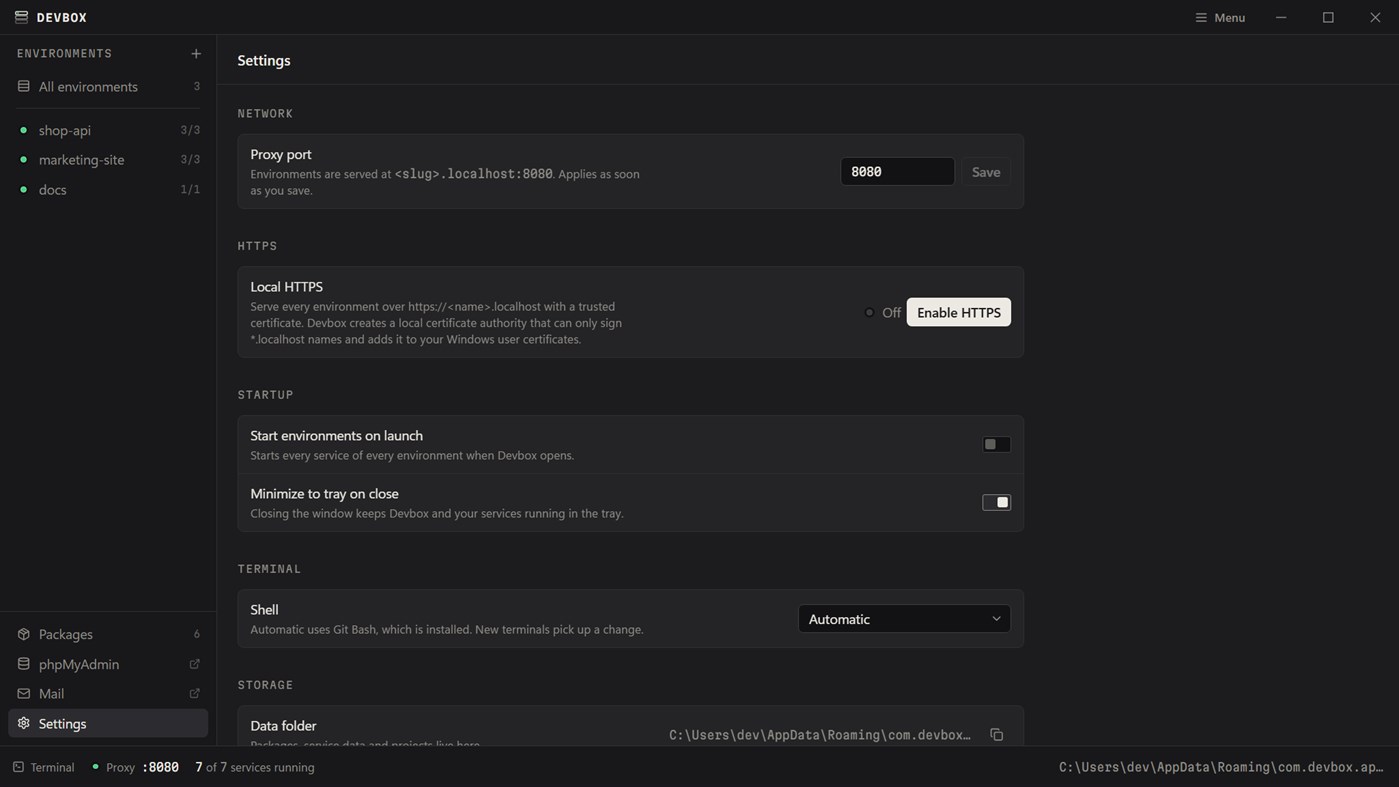This screenshot has width=1399, height=787.
Task: Click the Settings gear icon
Action: pyautogui.click(x=24, y=723)
